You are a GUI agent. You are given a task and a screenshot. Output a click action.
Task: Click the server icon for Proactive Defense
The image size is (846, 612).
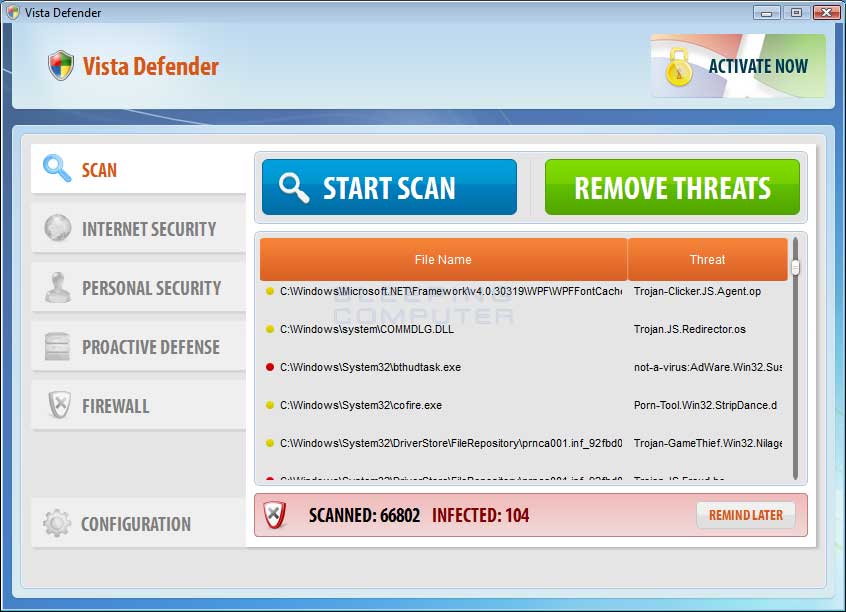point(57,346)
